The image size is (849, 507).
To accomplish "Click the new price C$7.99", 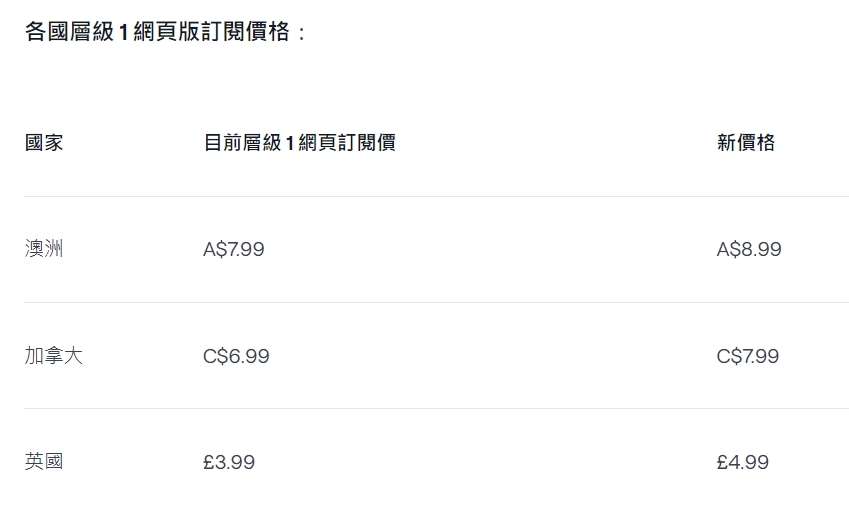I will pyautogui.click(x=748, y=356).
